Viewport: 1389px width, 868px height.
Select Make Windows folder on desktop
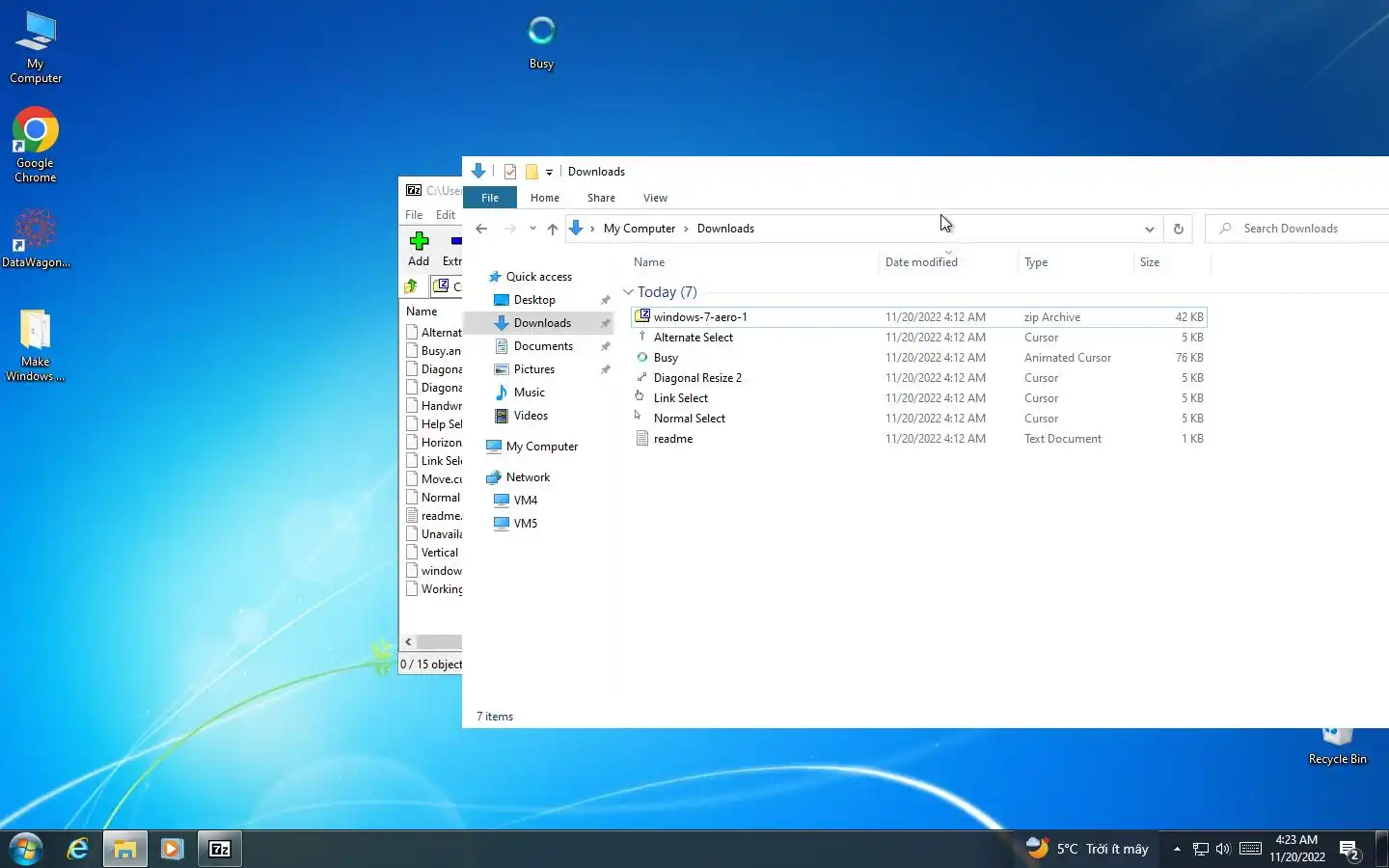pyautogui.click(x=36, y=345)
